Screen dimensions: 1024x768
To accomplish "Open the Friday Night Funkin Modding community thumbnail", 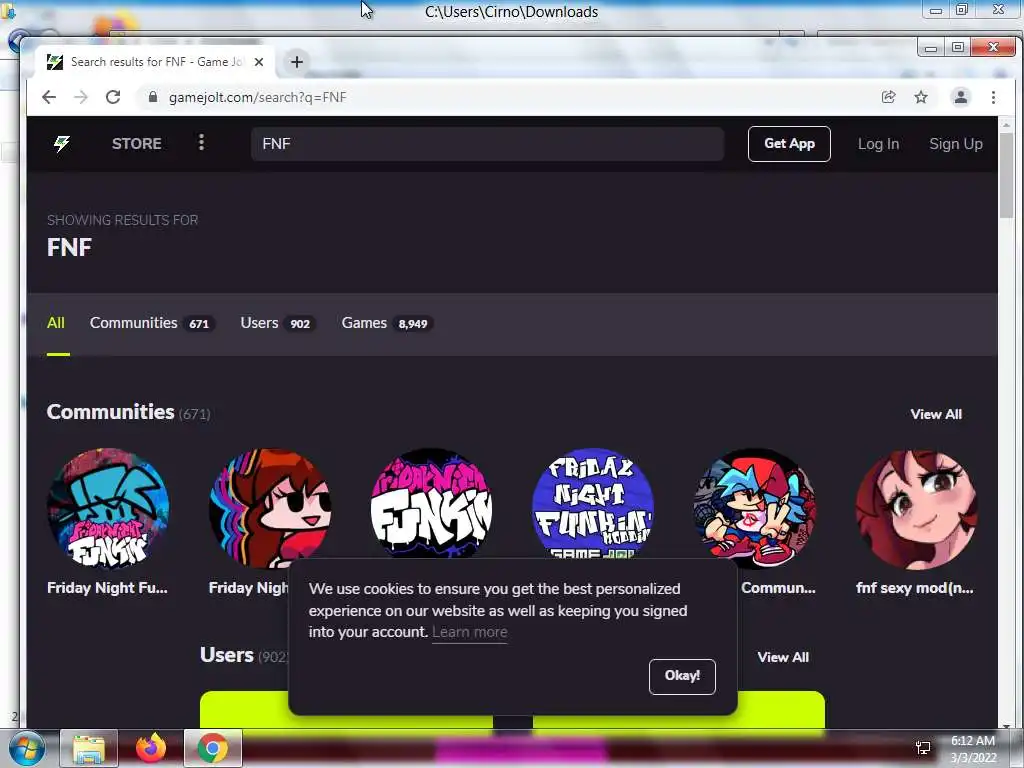I will 593,503.
